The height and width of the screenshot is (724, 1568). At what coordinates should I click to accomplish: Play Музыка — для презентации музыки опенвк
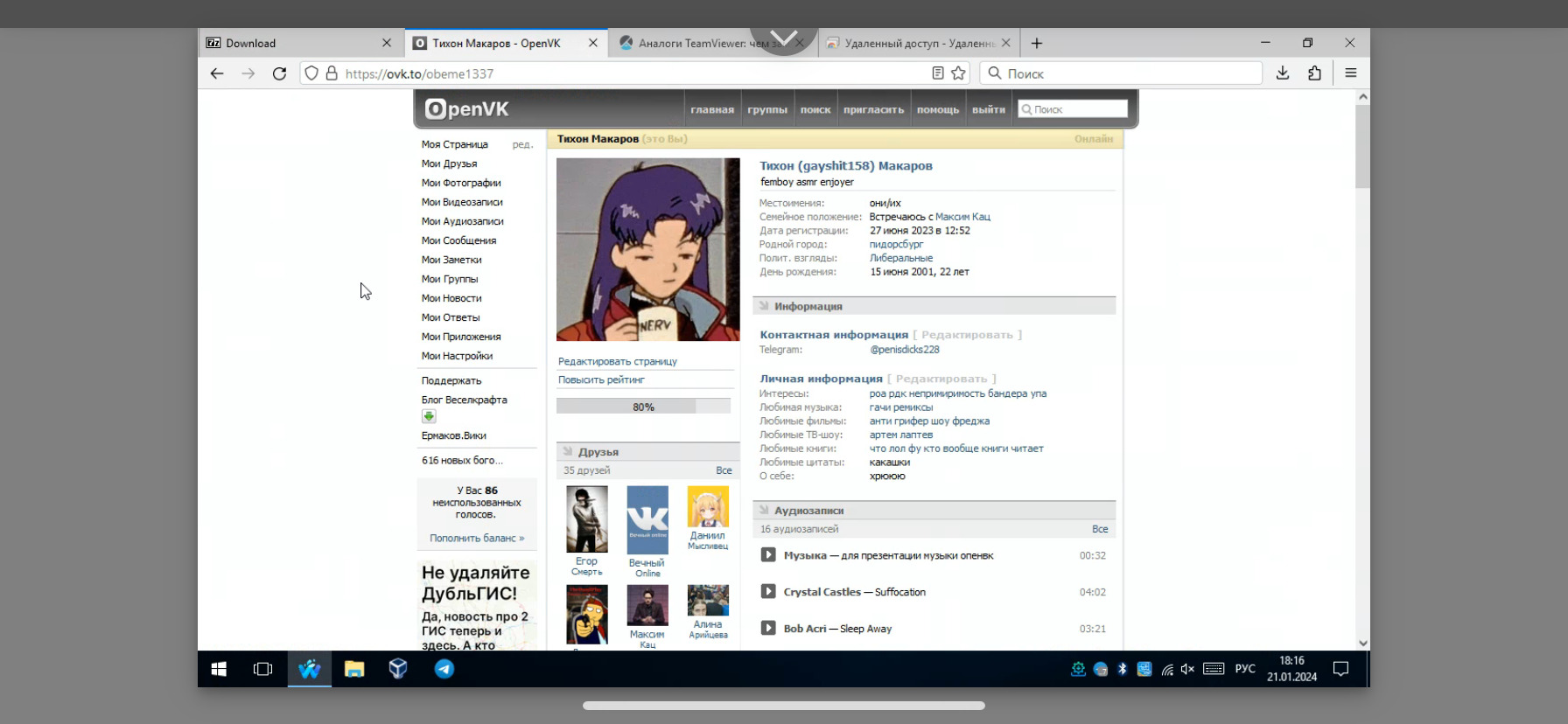pos(768,555)
